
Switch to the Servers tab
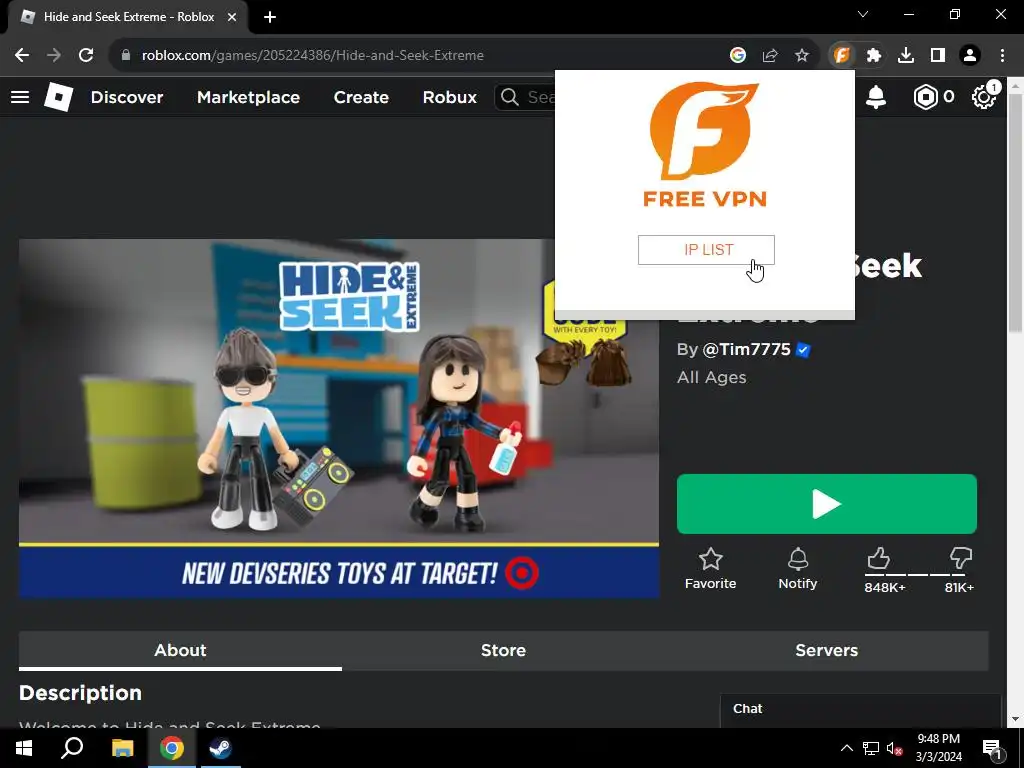pos(827,650)
